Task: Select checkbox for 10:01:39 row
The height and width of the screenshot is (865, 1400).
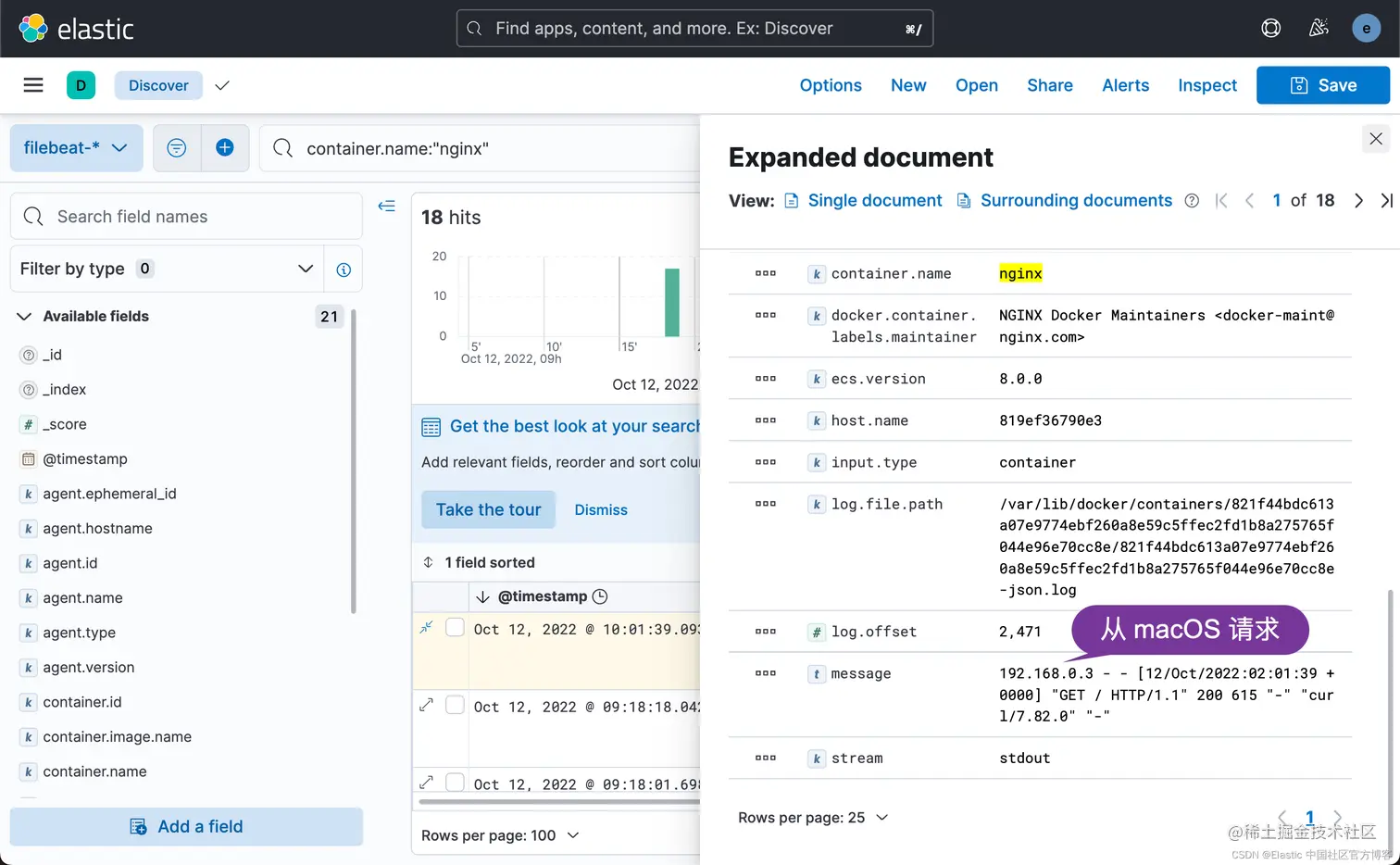Action: [x=455, y=627]
